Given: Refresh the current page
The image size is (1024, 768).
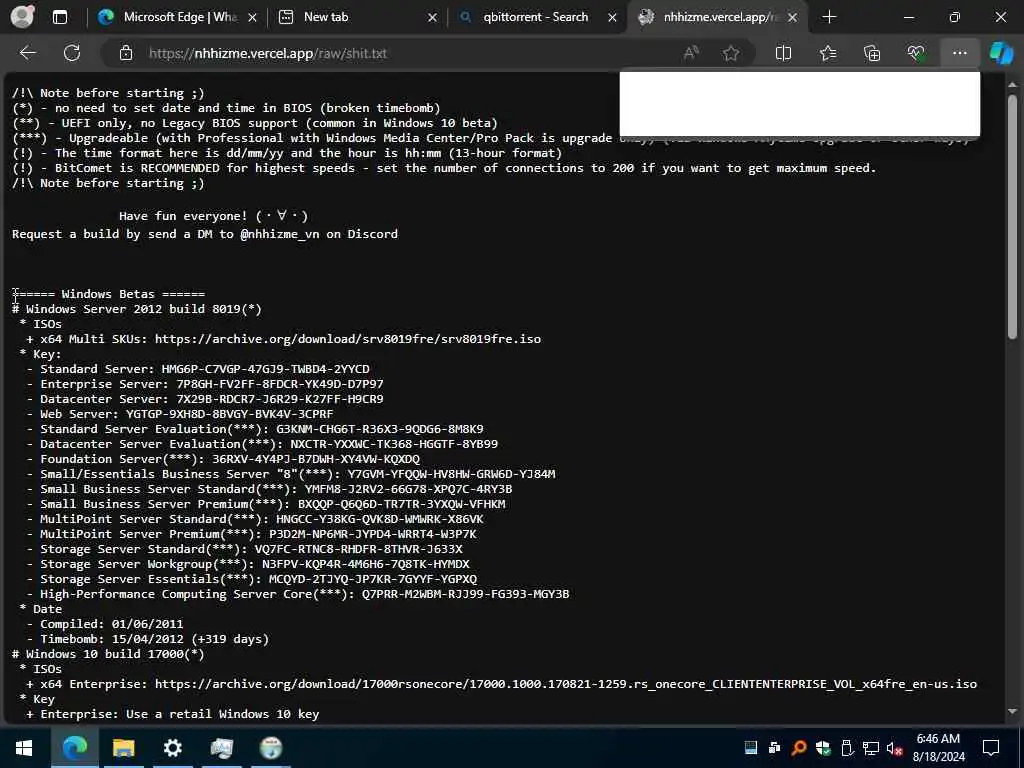Looking at the screenshot, I should [x=72, y=53].
